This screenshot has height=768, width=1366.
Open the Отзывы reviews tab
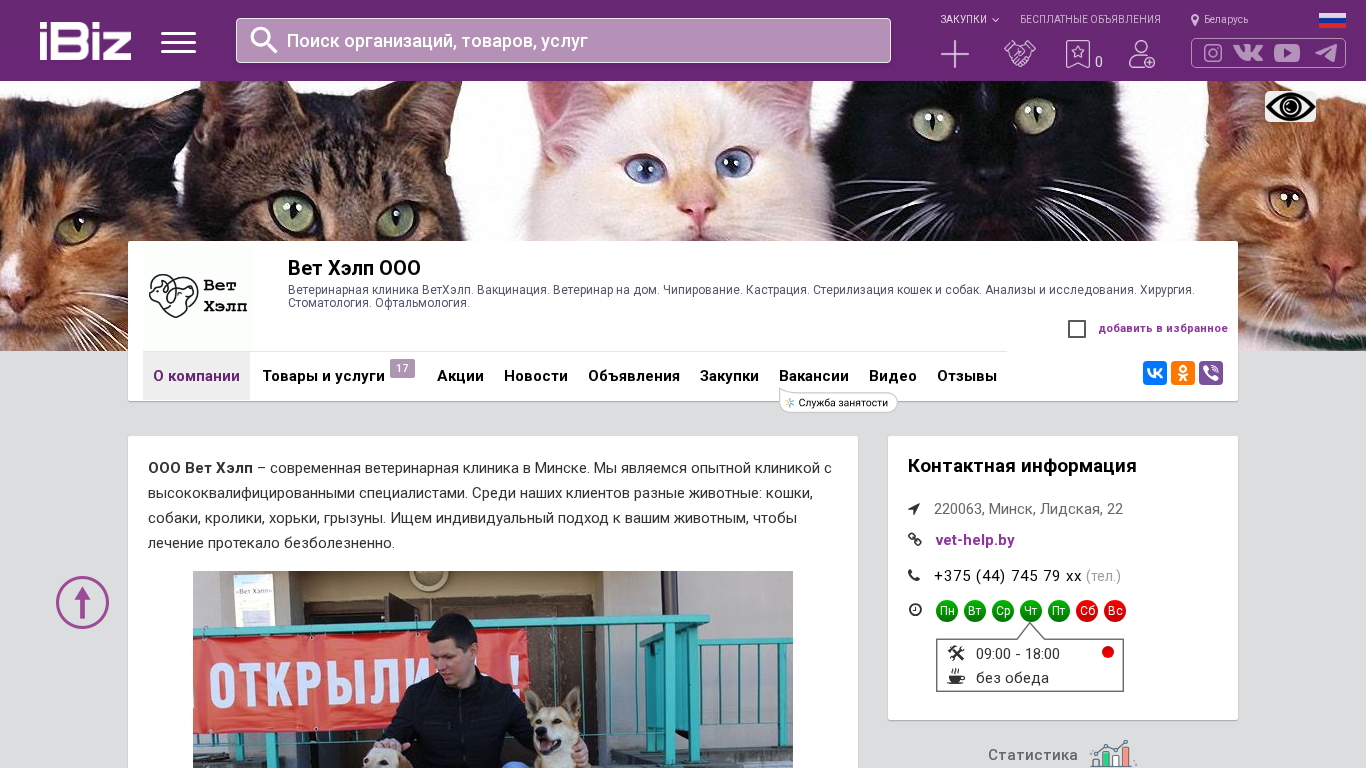click(967, 376)
